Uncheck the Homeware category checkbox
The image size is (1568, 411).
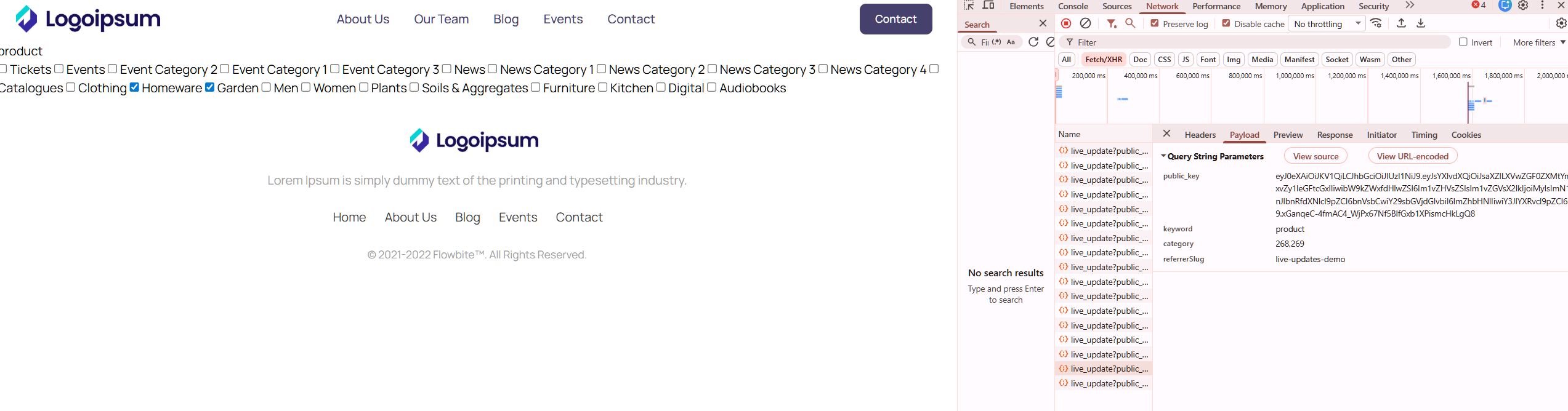[134, 87]
